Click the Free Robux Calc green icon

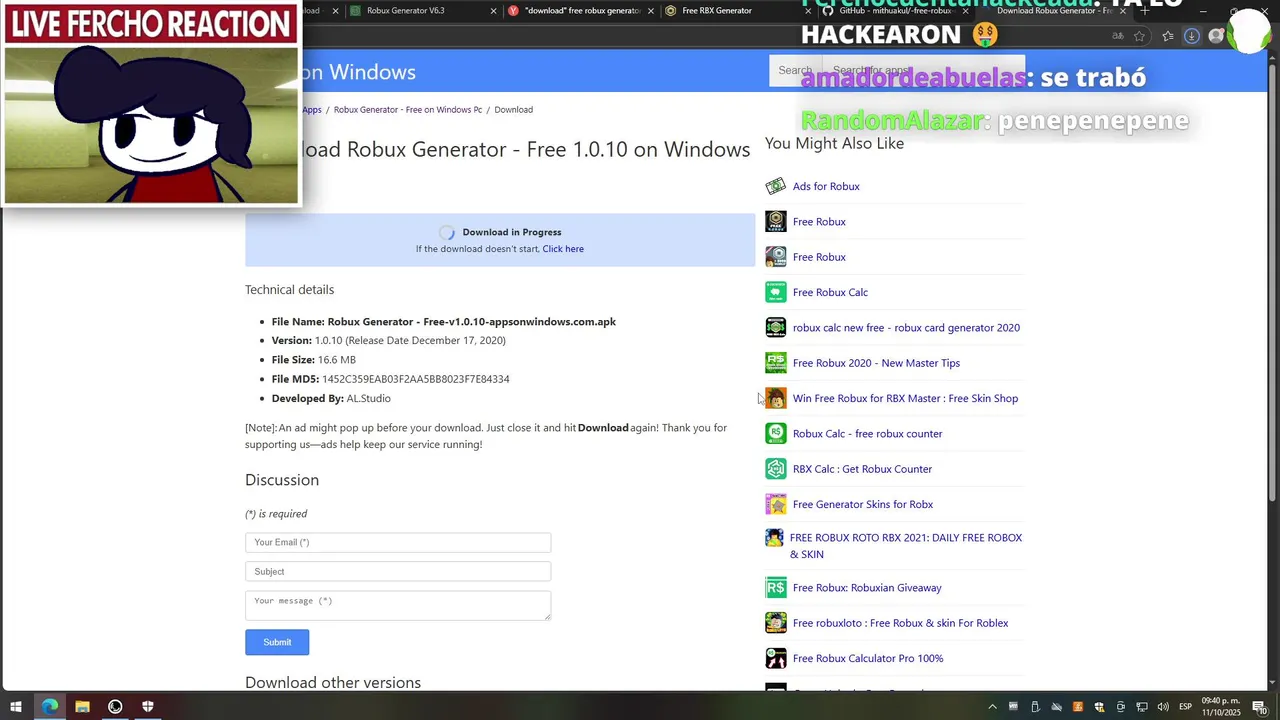[x=775, y=292]
